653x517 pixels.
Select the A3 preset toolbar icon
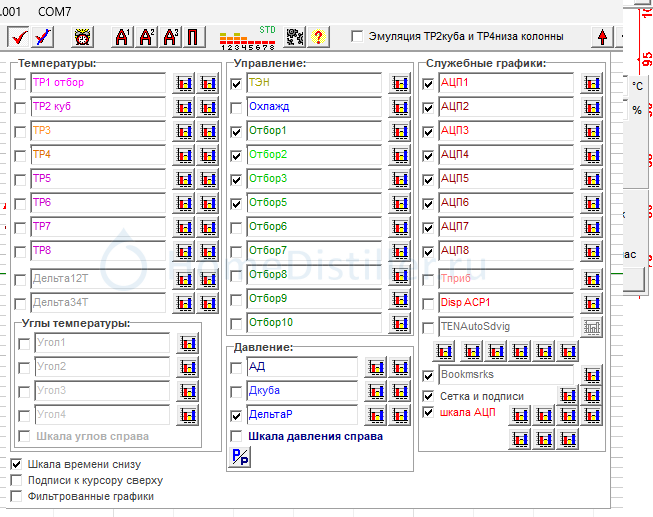(x=170, y=36)
